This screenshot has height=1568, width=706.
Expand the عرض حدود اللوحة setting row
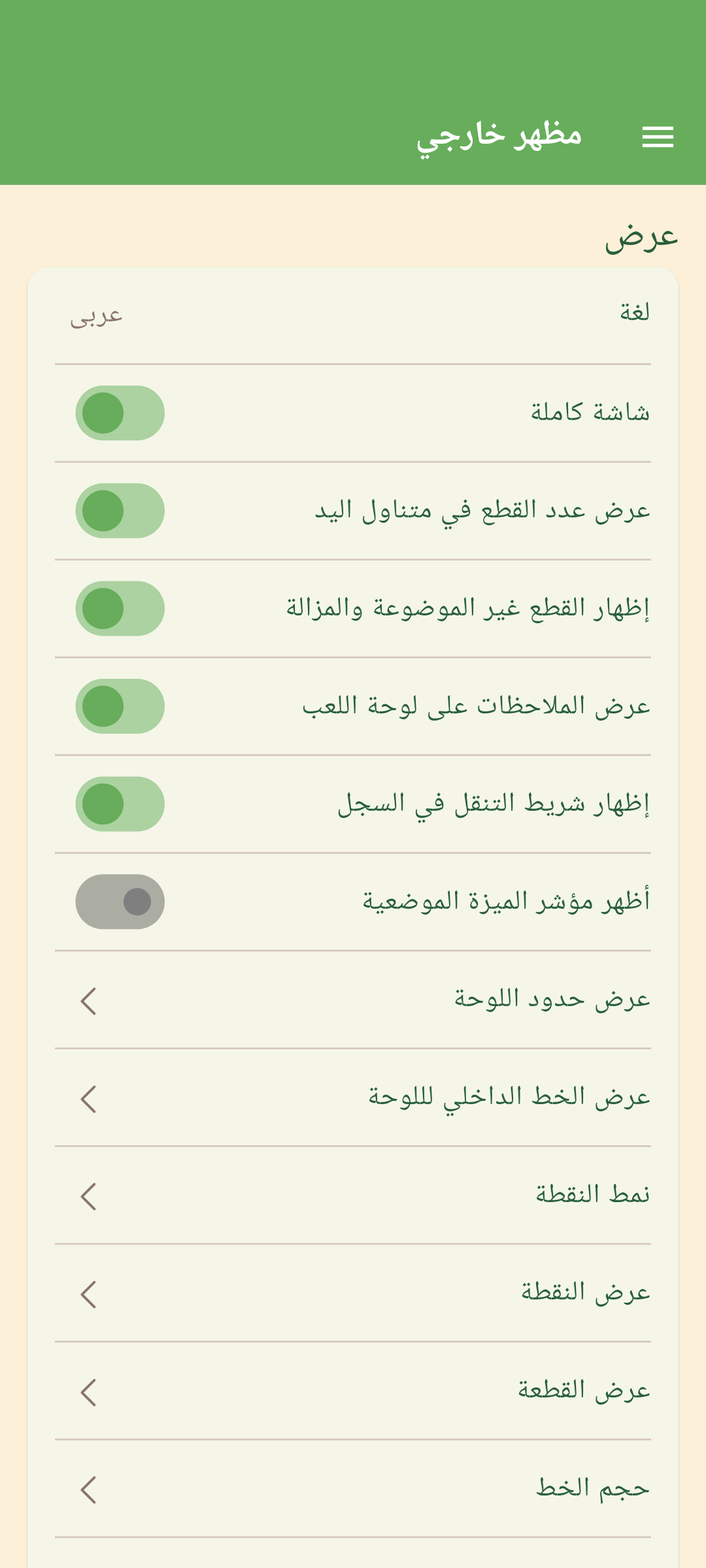pos(552,1000)
